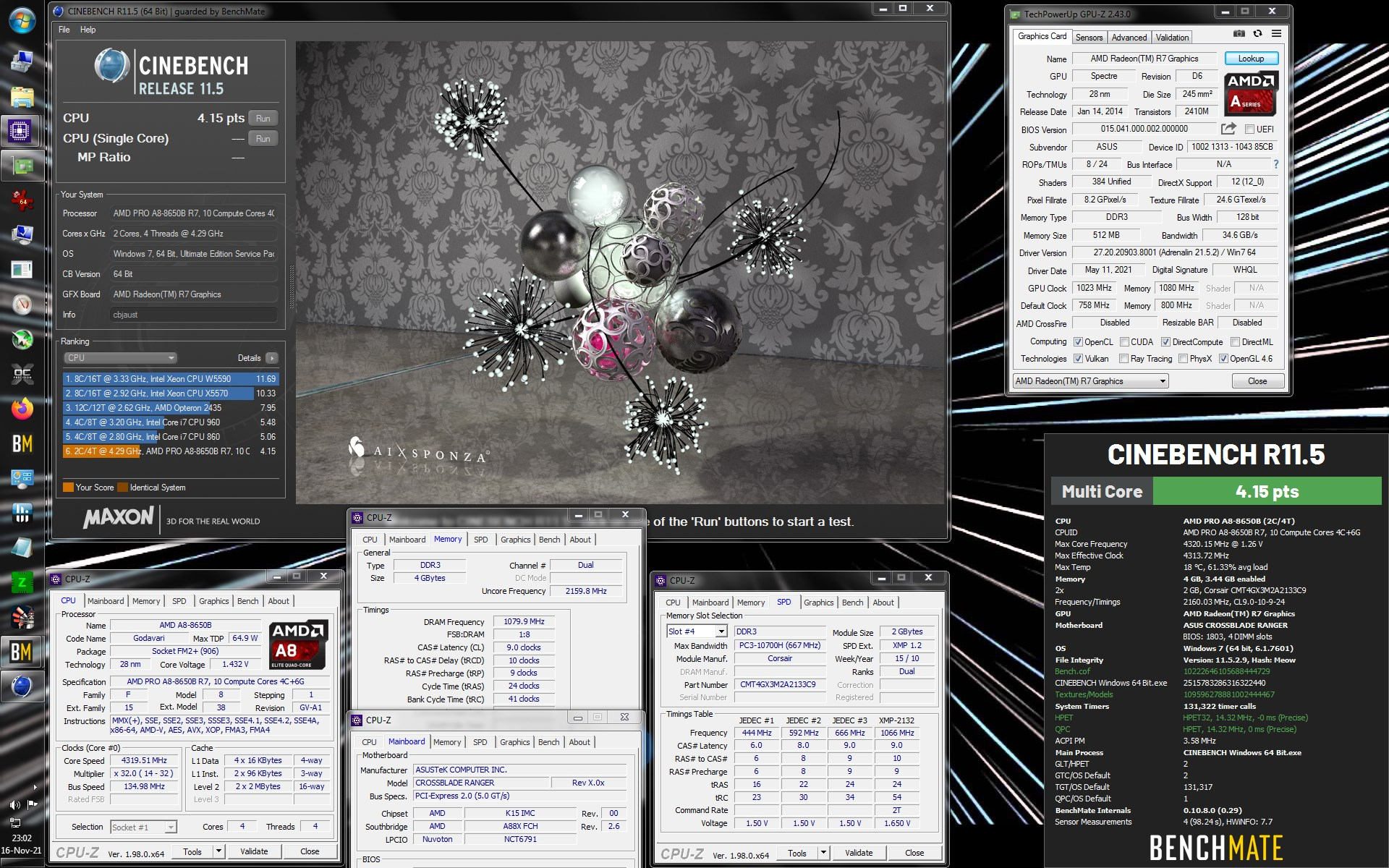The width and height of the screenshot is (1389, 868).
Task: Select the active BenchMate taskbar button
Action: pos(22,652)
